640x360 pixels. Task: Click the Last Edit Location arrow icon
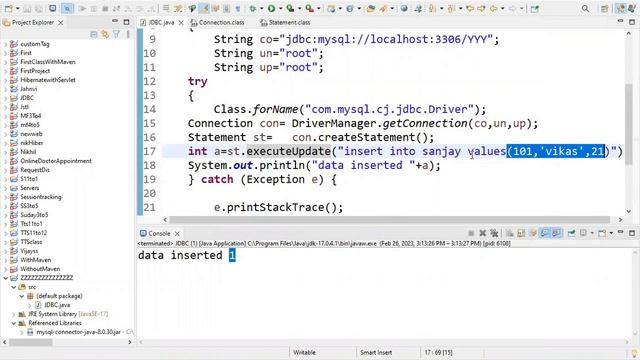(x=470, y=9)
